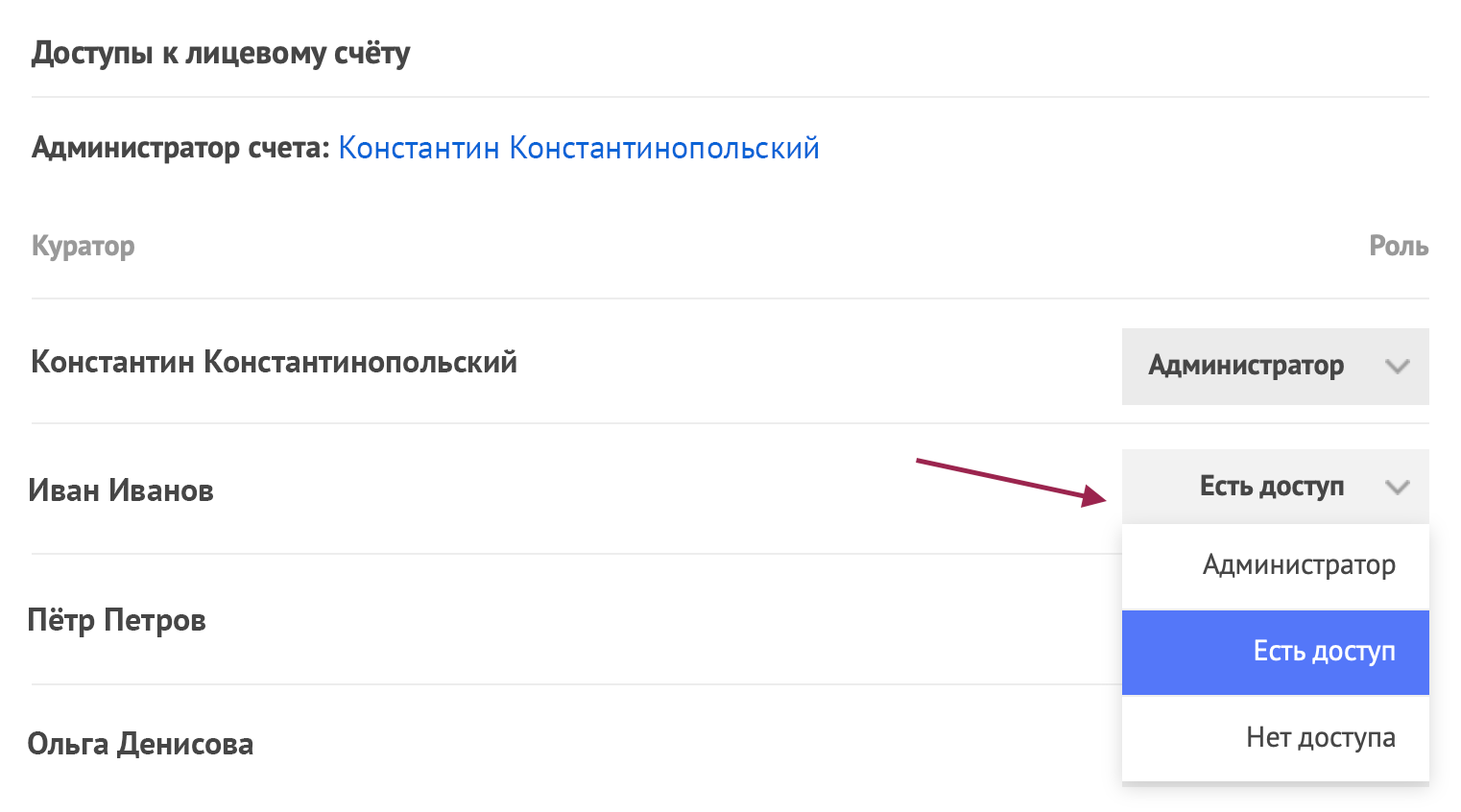Click the Роль column header
The width and height of the screenshot is (1461, 812).
click(1398, 246)
